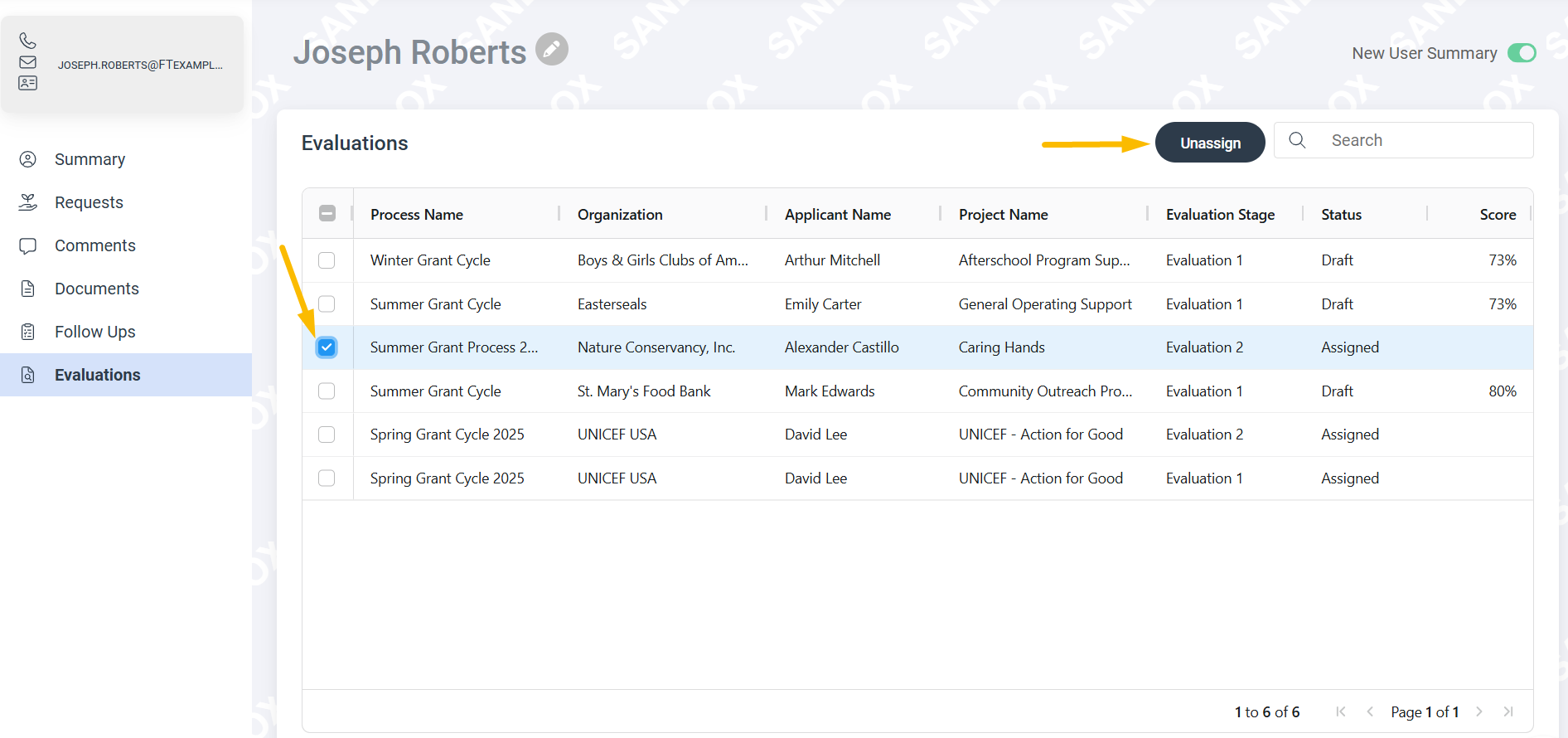Viewport: 1568px width, 738px height.
Task: Check the St. Mary's Food Bank row checkbox
Action: point(327,391)
